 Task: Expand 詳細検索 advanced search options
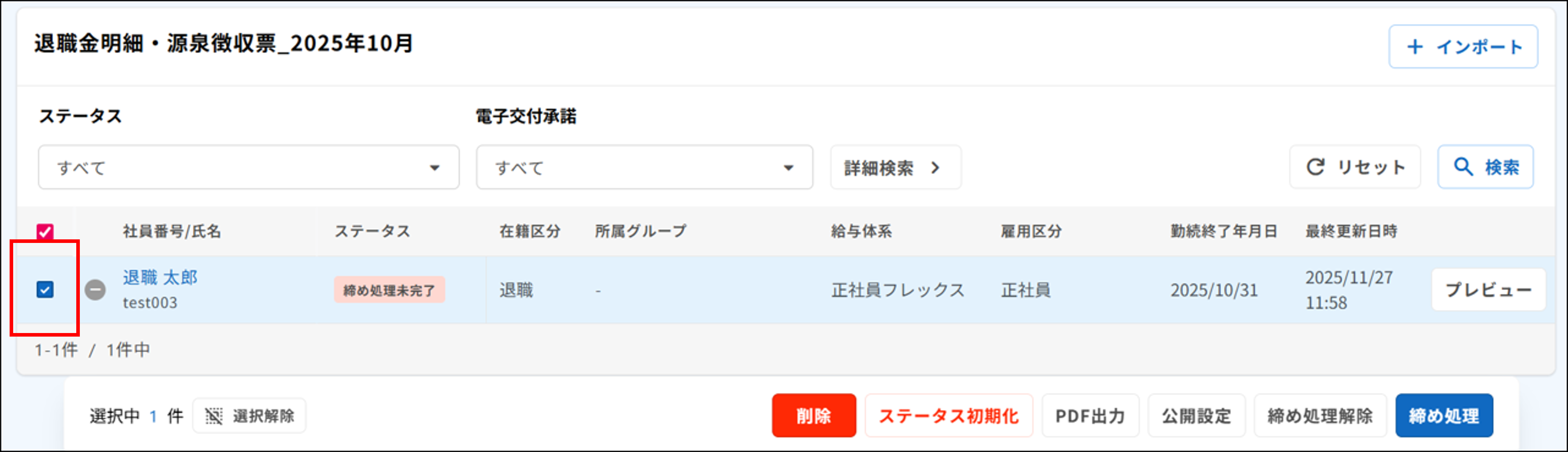[895, 167]
